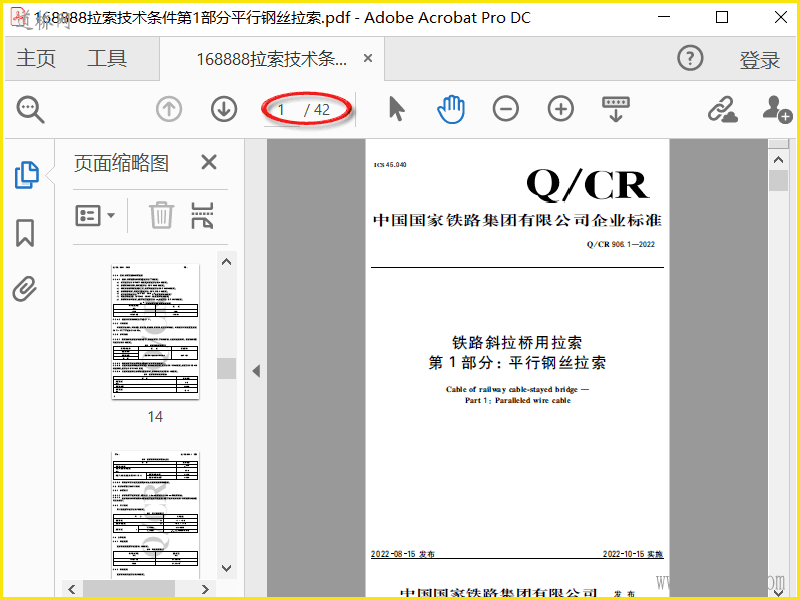Click the English title Cable of railway cable-stayed bridge

[517, 389]
